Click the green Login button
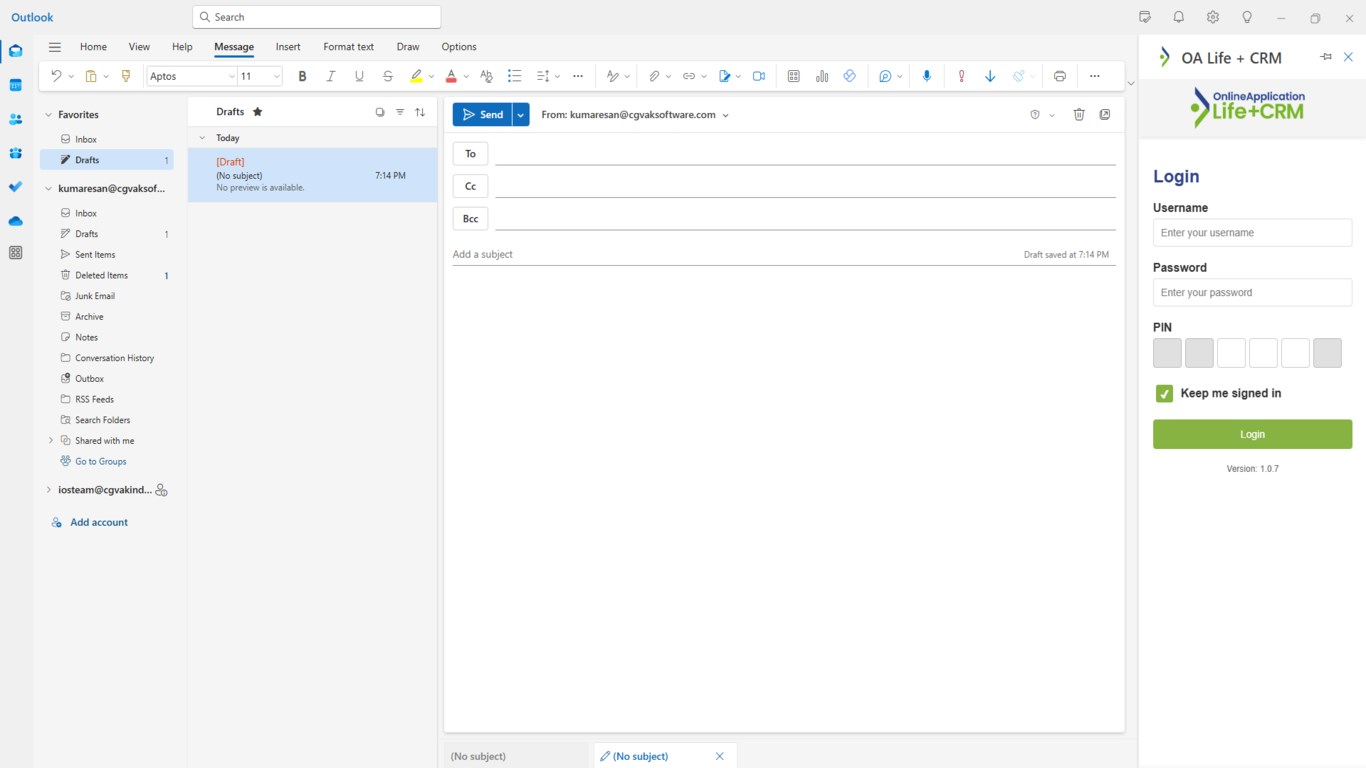The height and width of the screenshot is (768, 1366). (x=1252, y=434)
